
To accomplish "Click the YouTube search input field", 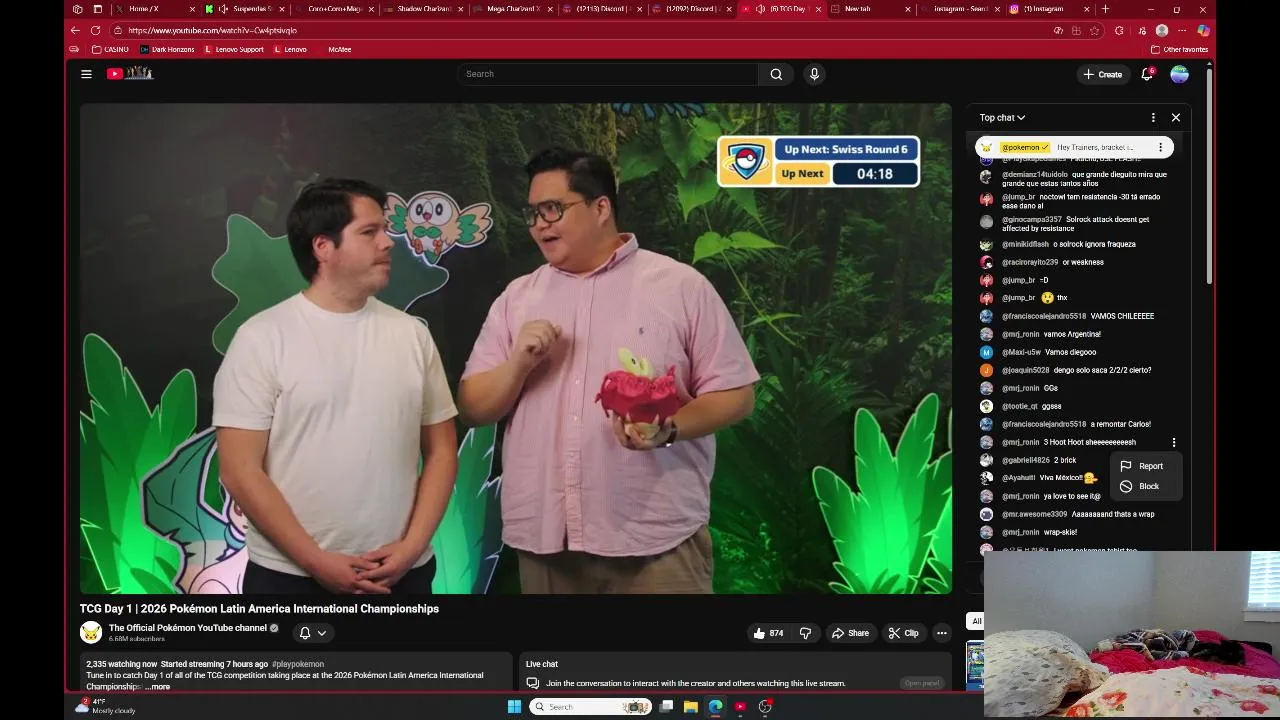I will (x=608, y=74).
